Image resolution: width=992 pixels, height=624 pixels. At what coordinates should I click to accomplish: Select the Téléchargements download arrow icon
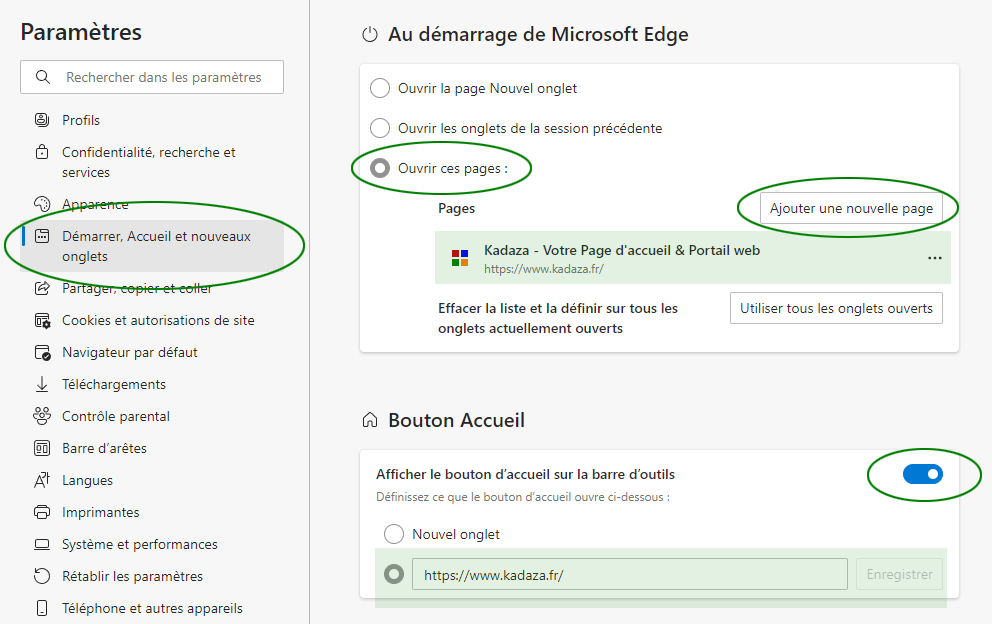pos(42,384)
